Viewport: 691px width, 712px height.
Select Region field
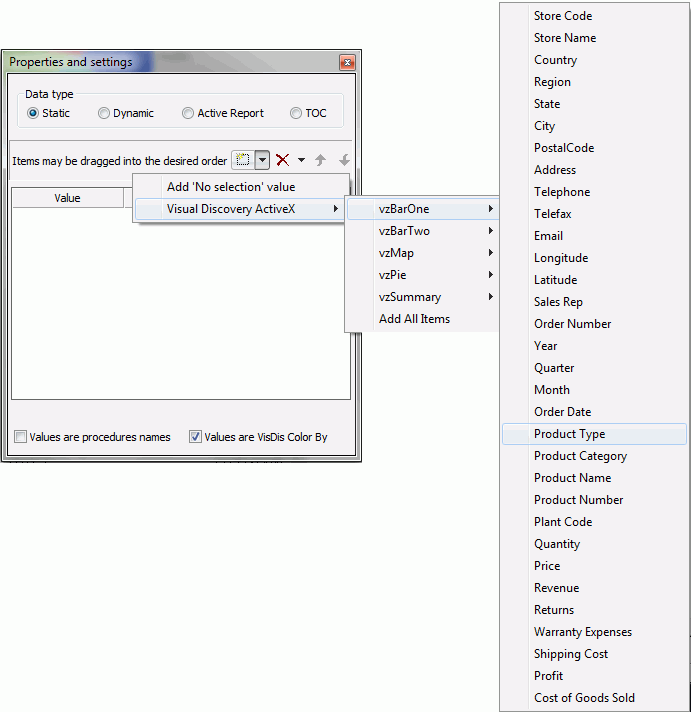[594, 82]
